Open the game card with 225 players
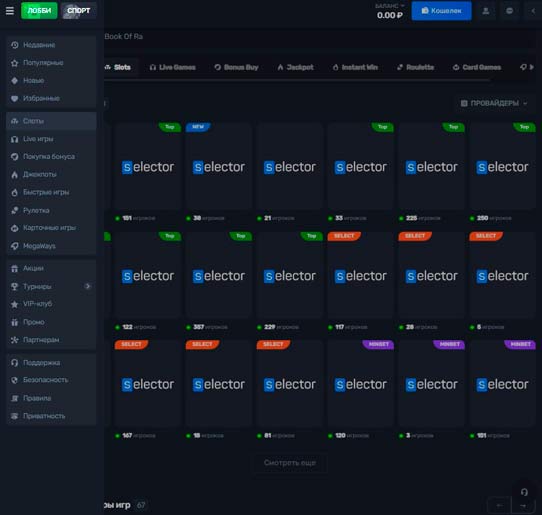Screen dimensions: 542x515 click(x=431, y=167)
